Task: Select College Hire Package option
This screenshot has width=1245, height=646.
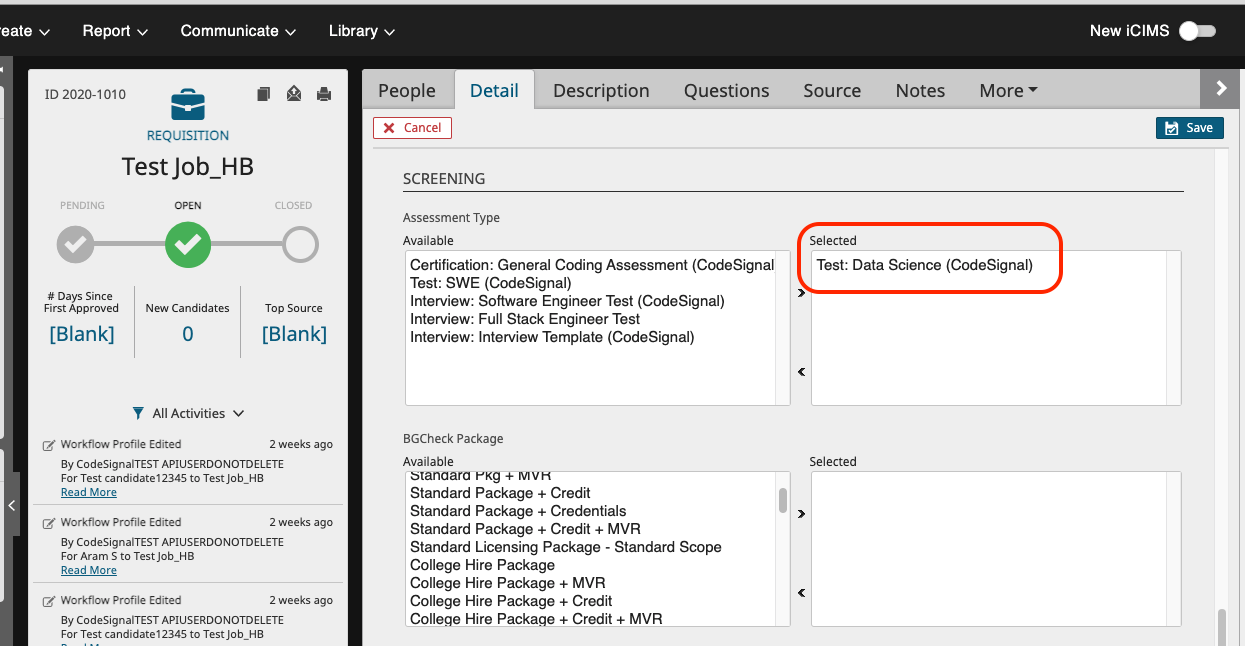Action: [482, 565]
